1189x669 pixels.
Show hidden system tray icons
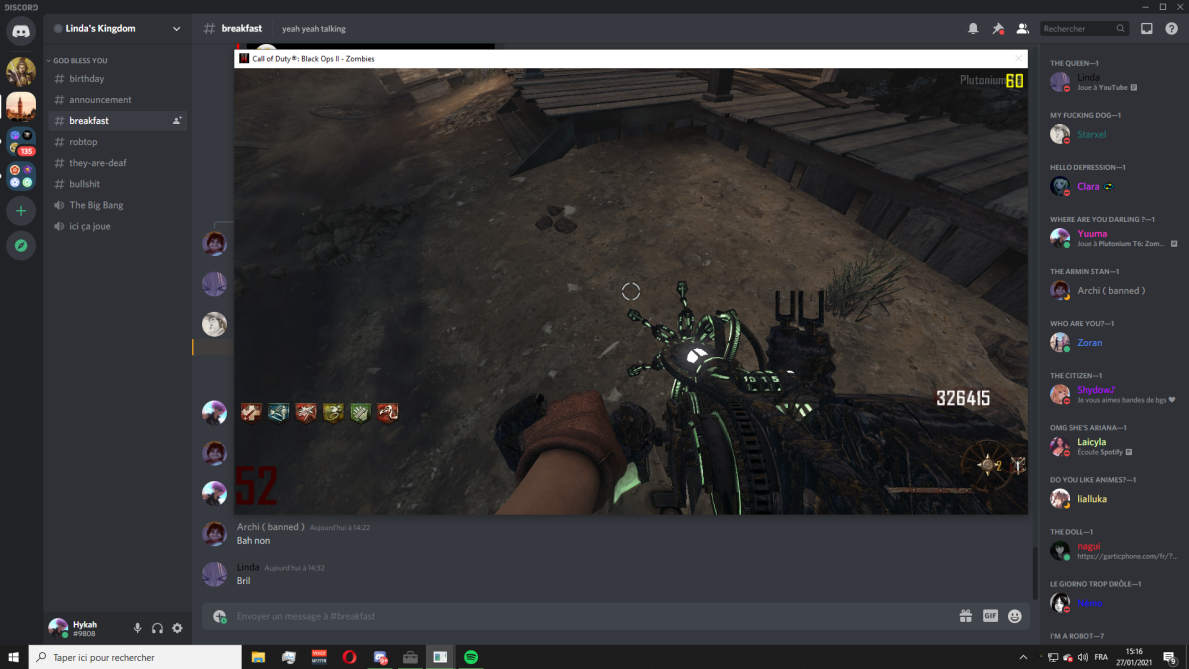pos(1022,657)
